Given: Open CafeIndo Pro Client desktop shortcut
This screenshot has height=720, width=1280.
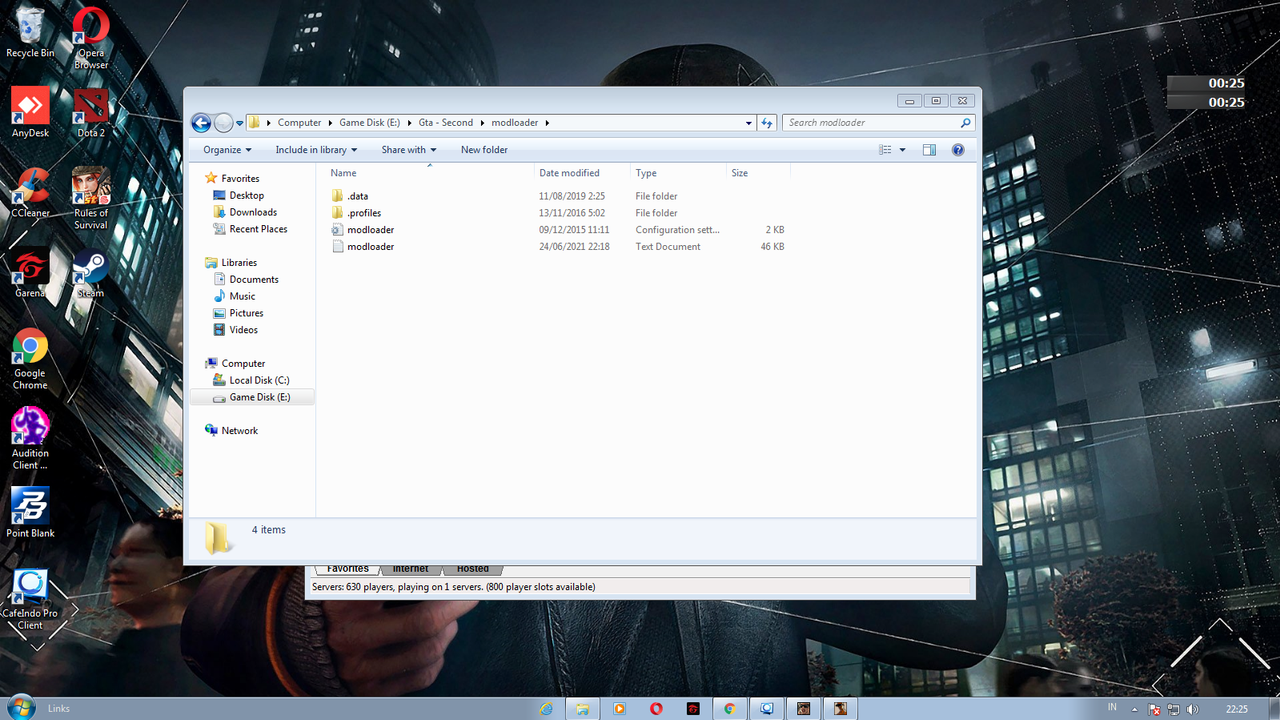Looking at the screenshot, I should pyautogui.click(x=30, y=598).
